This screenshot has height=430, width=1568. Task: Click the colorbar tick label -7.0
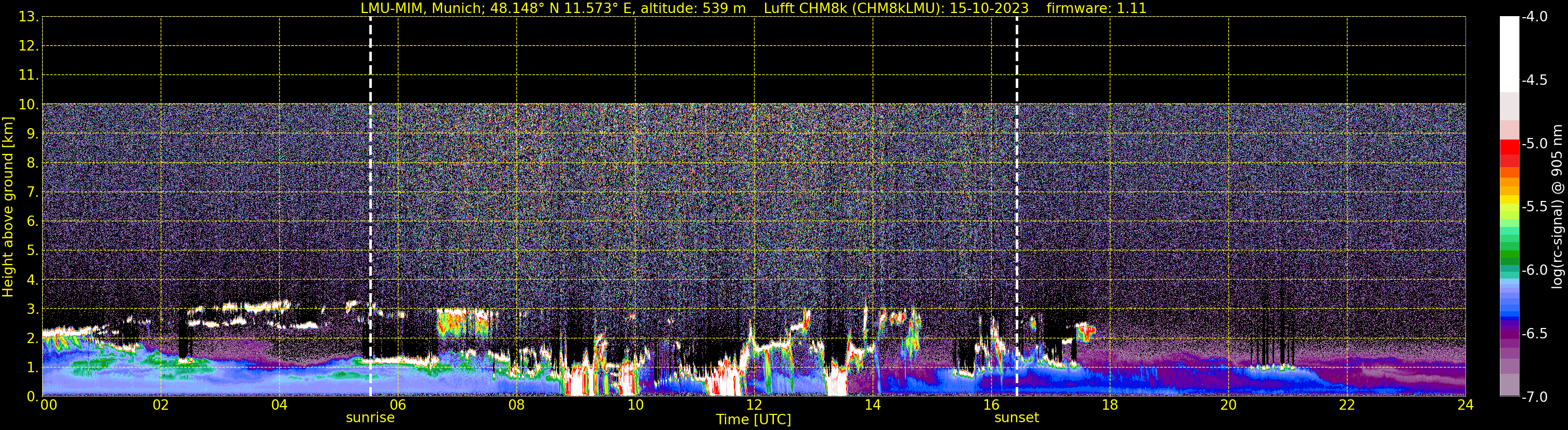[x=1534, y=397]
